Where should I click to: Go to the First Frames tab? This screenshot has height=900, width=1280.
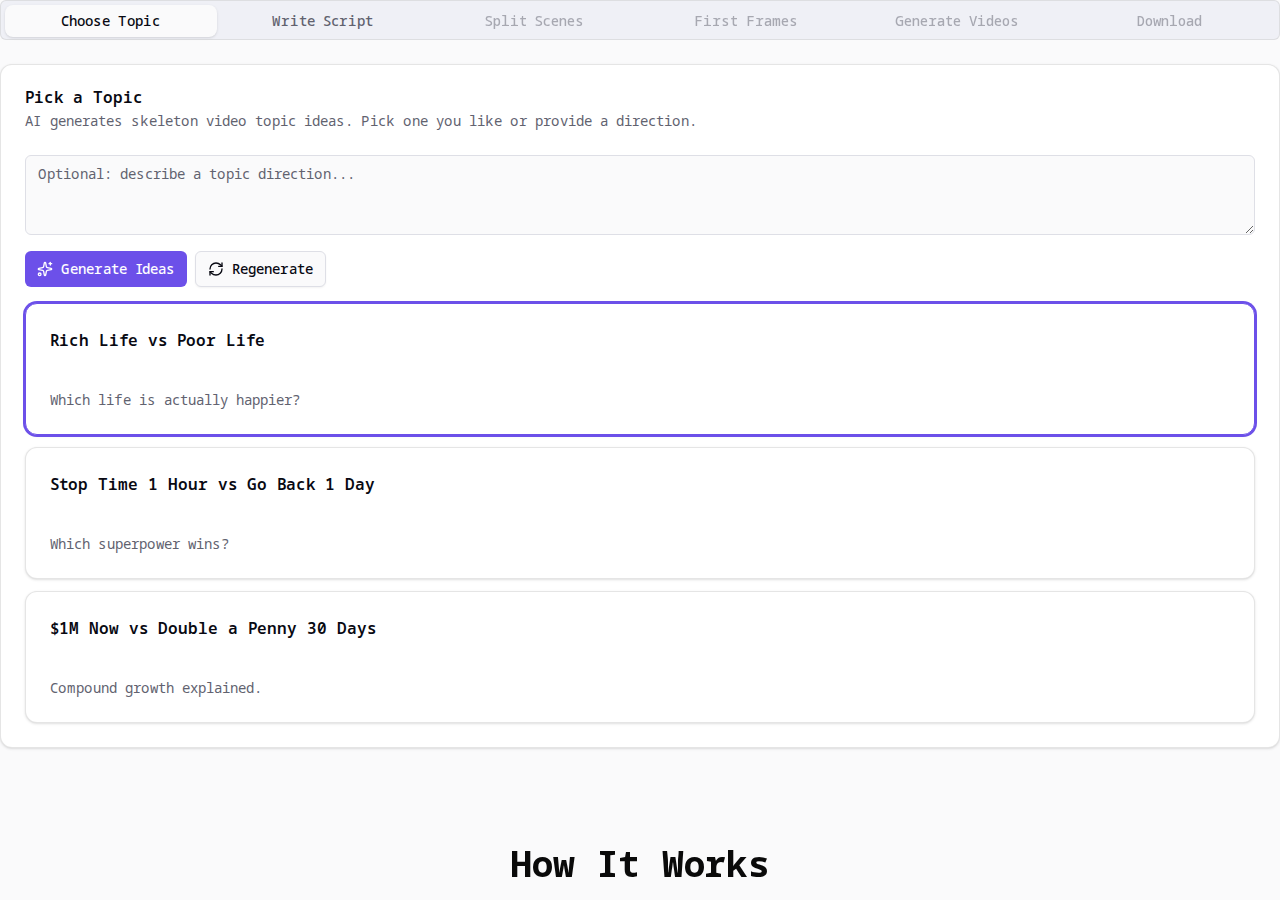pos(745,21)
